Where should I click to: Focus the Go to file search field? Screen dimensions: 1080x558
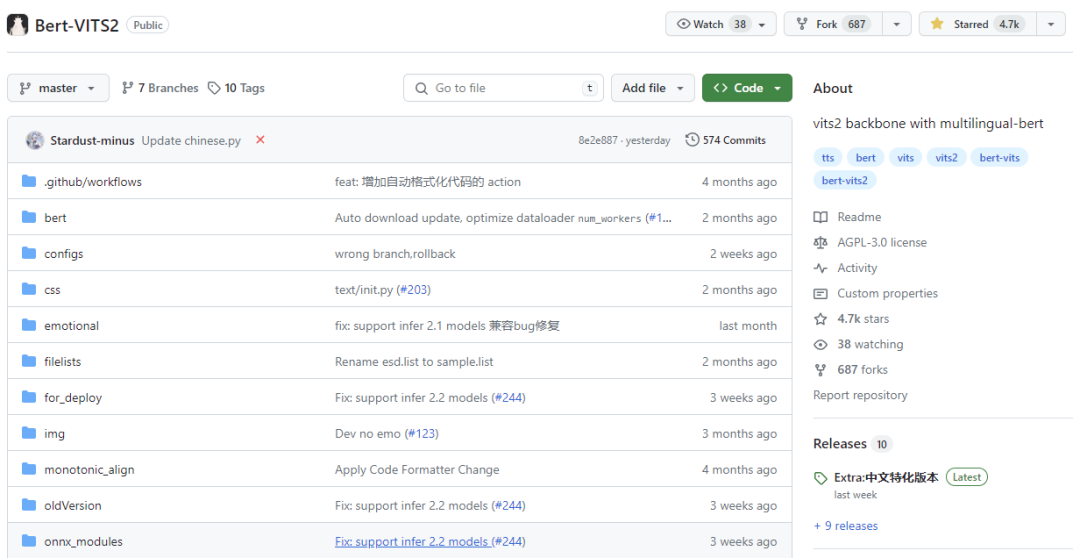pyautogui.click(x=503, y=88)
